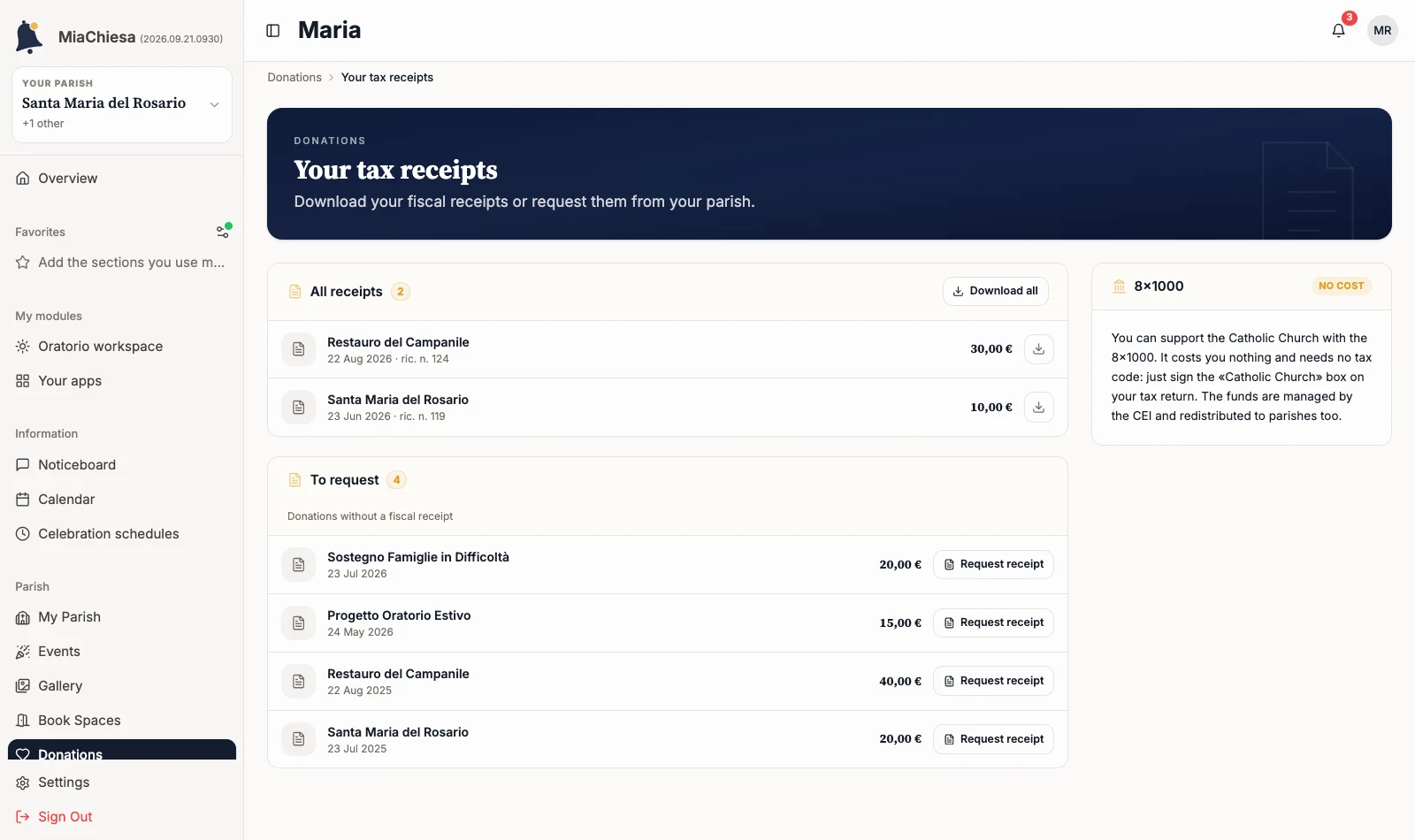This screenshot has height=840, width=1415.
Task: Click the Donations breadcrumb link
Action: coord(294,78)
